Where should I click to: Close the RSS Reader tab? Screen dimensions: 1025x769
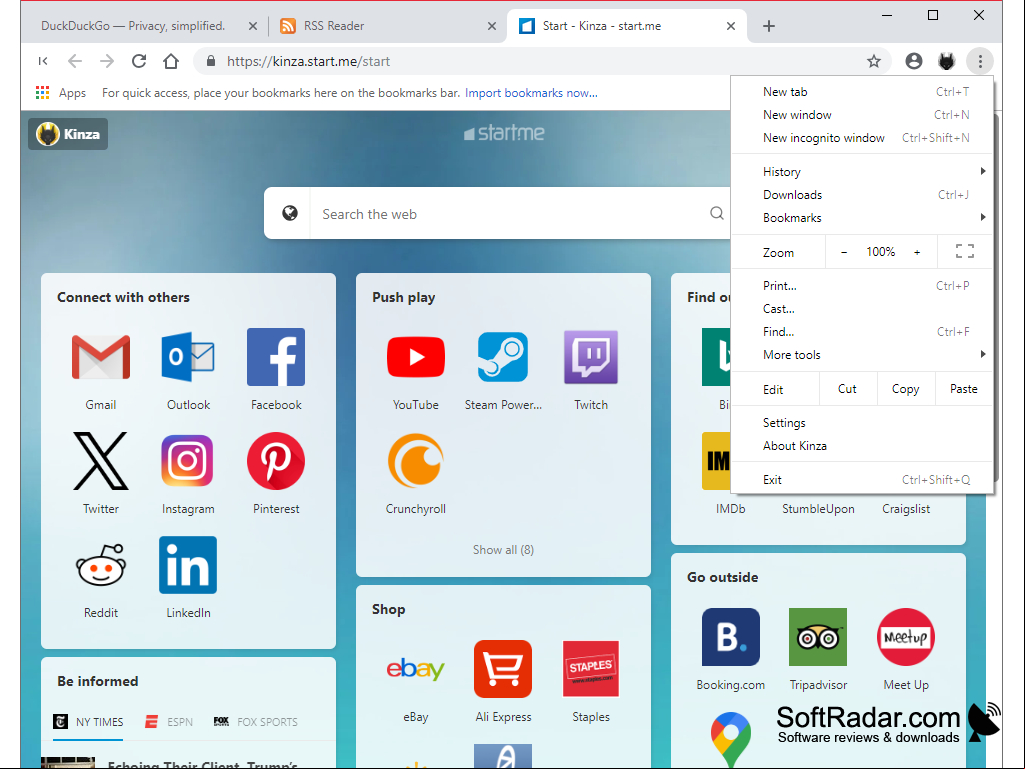click(492, 26)
